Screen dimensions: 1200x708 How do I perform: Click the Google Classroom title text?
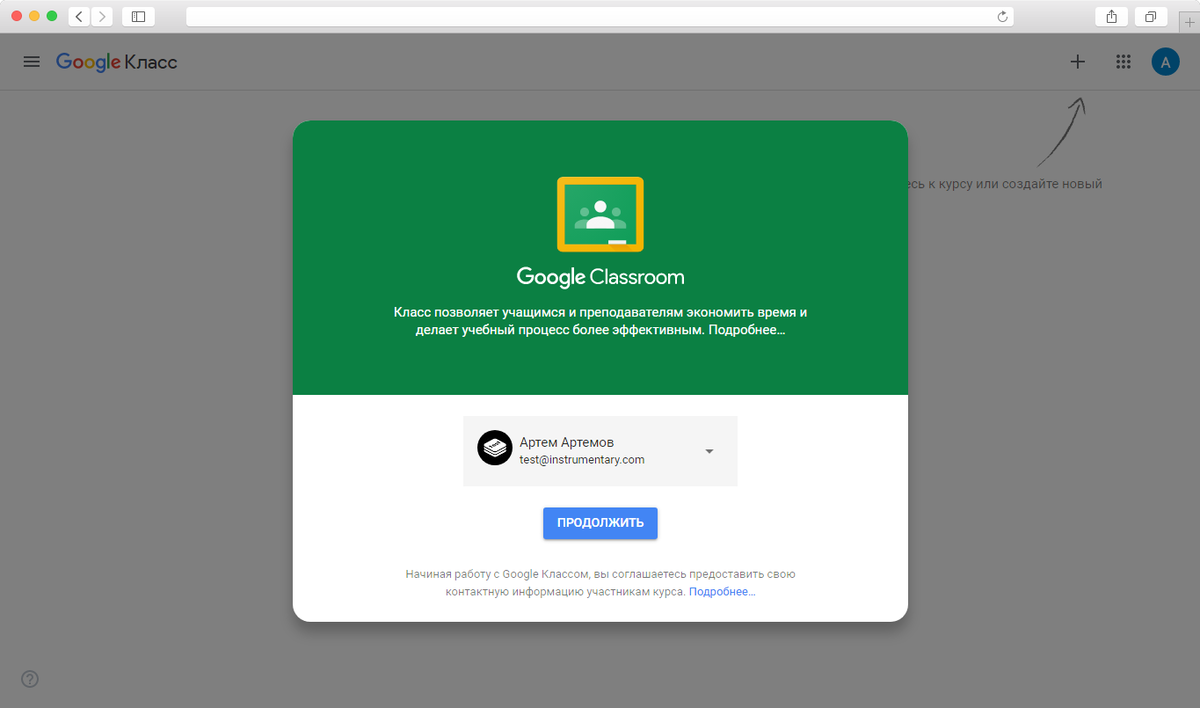(x=600, y=277)
